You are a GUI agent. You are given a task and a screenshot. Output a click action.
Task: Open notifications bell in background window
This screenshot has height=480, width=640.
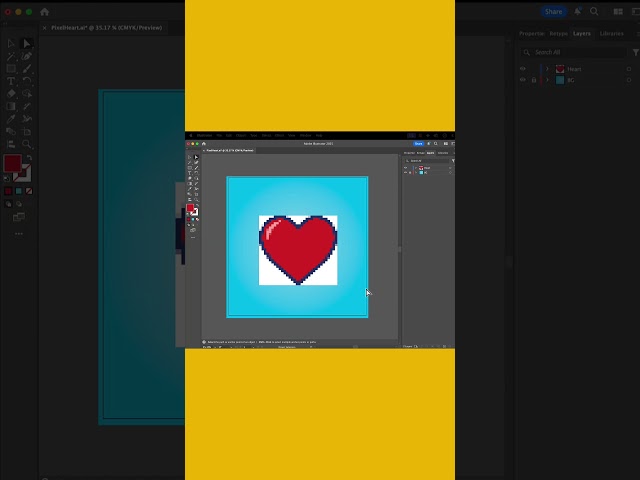point(578,11)
